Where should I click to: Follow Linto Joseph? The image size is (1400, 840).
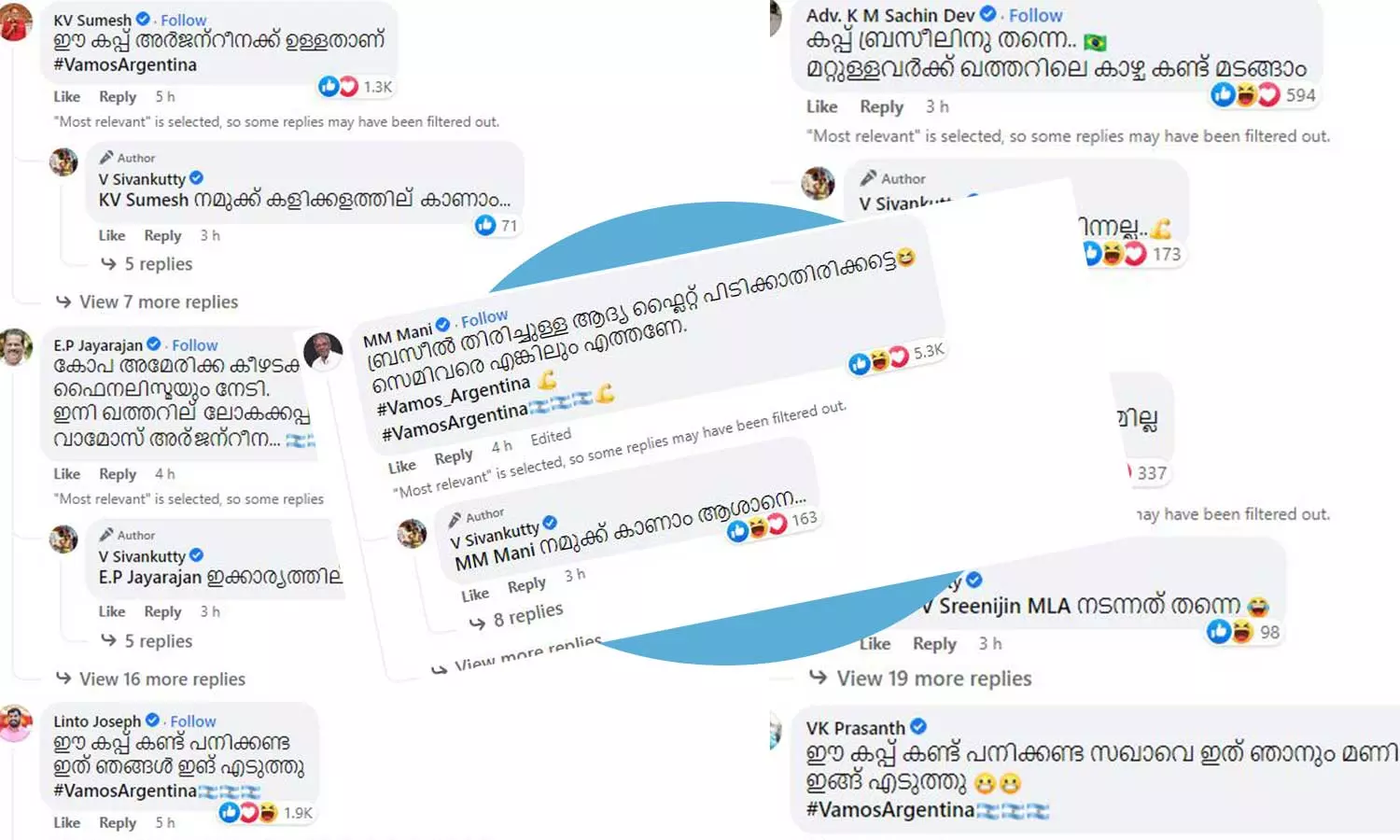pos(192,721)
